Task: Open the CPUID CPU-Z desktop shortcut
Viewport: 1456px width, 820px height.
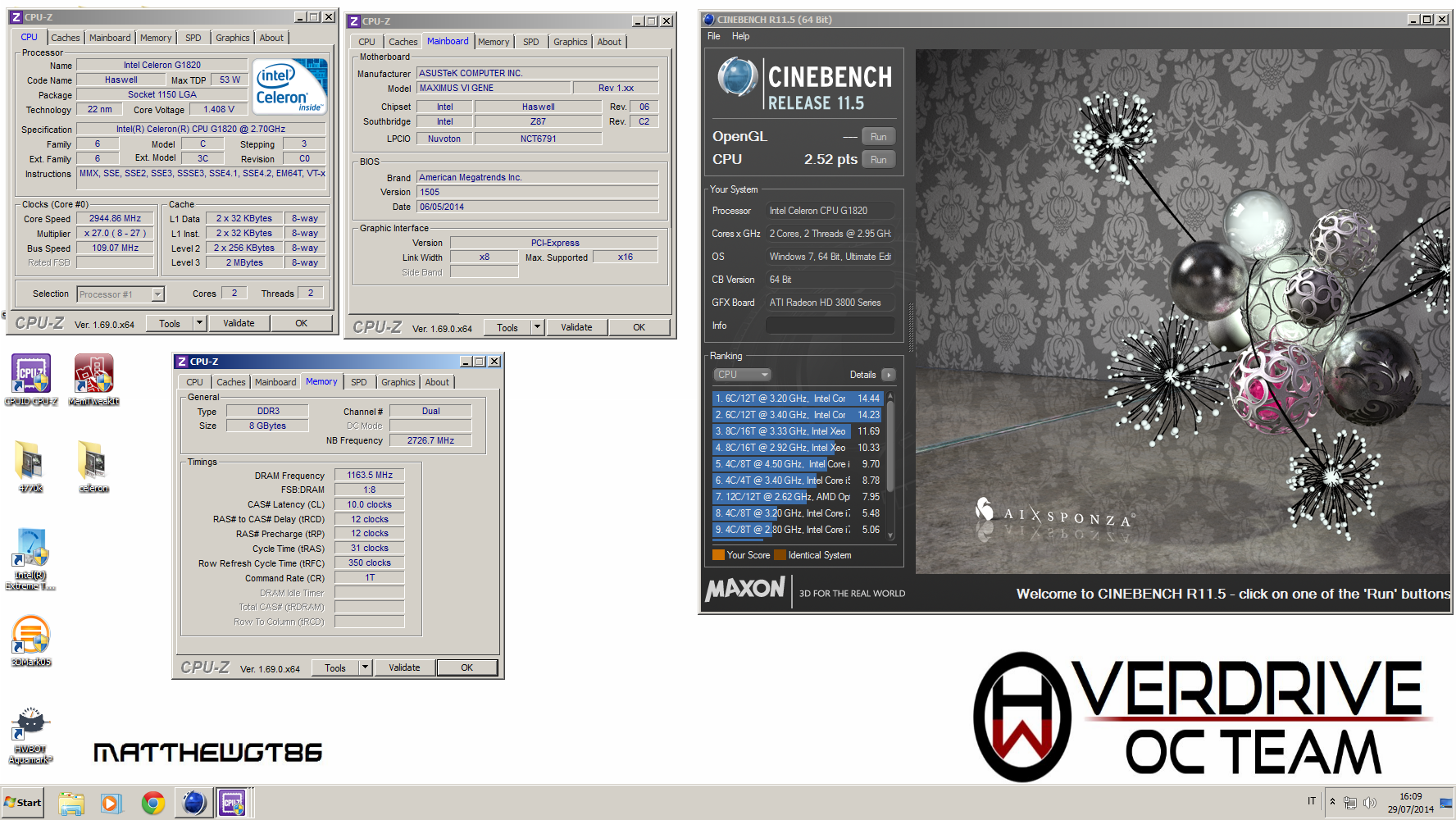Action: 31,379
